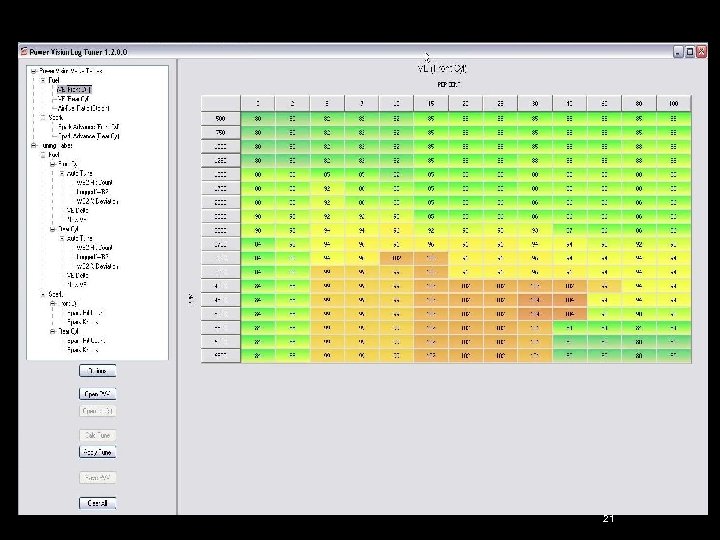Image resolution: width=720 pixels, height=540 pixels.
Task: Close the Power Vision Log Tuner window
Action: pos(701,52)
